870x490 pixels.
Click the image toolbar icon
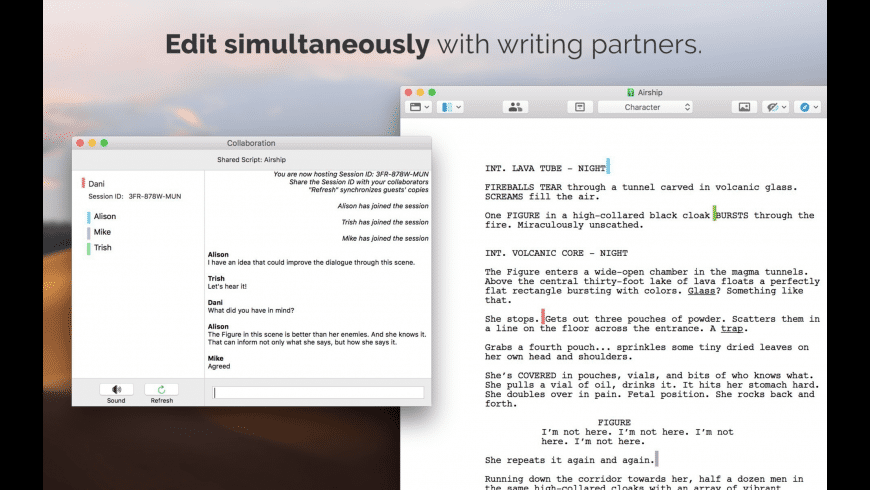[x=744, y=107]
